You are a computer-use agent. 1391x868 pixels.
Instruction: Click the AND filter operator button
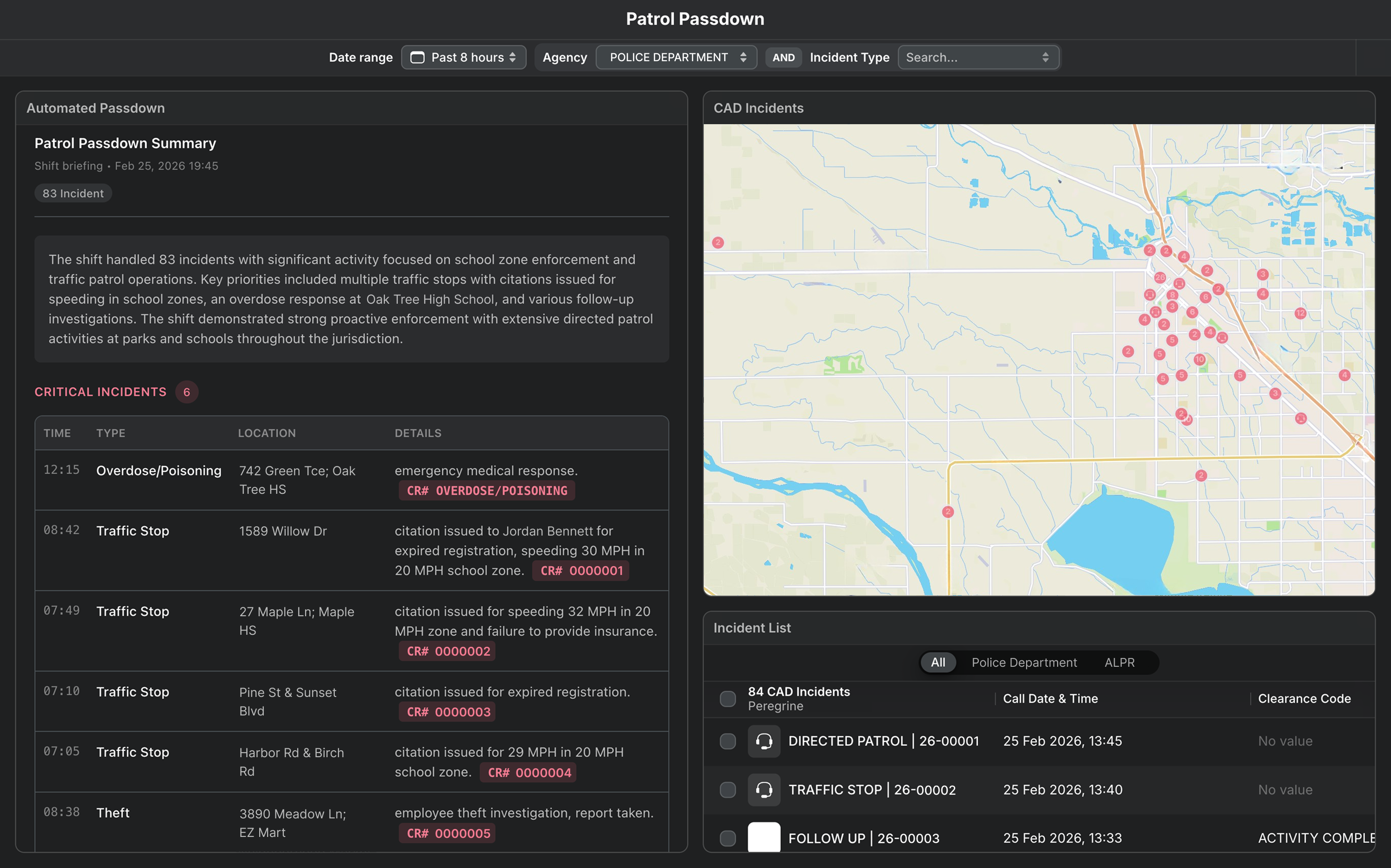tap(783, 57)
